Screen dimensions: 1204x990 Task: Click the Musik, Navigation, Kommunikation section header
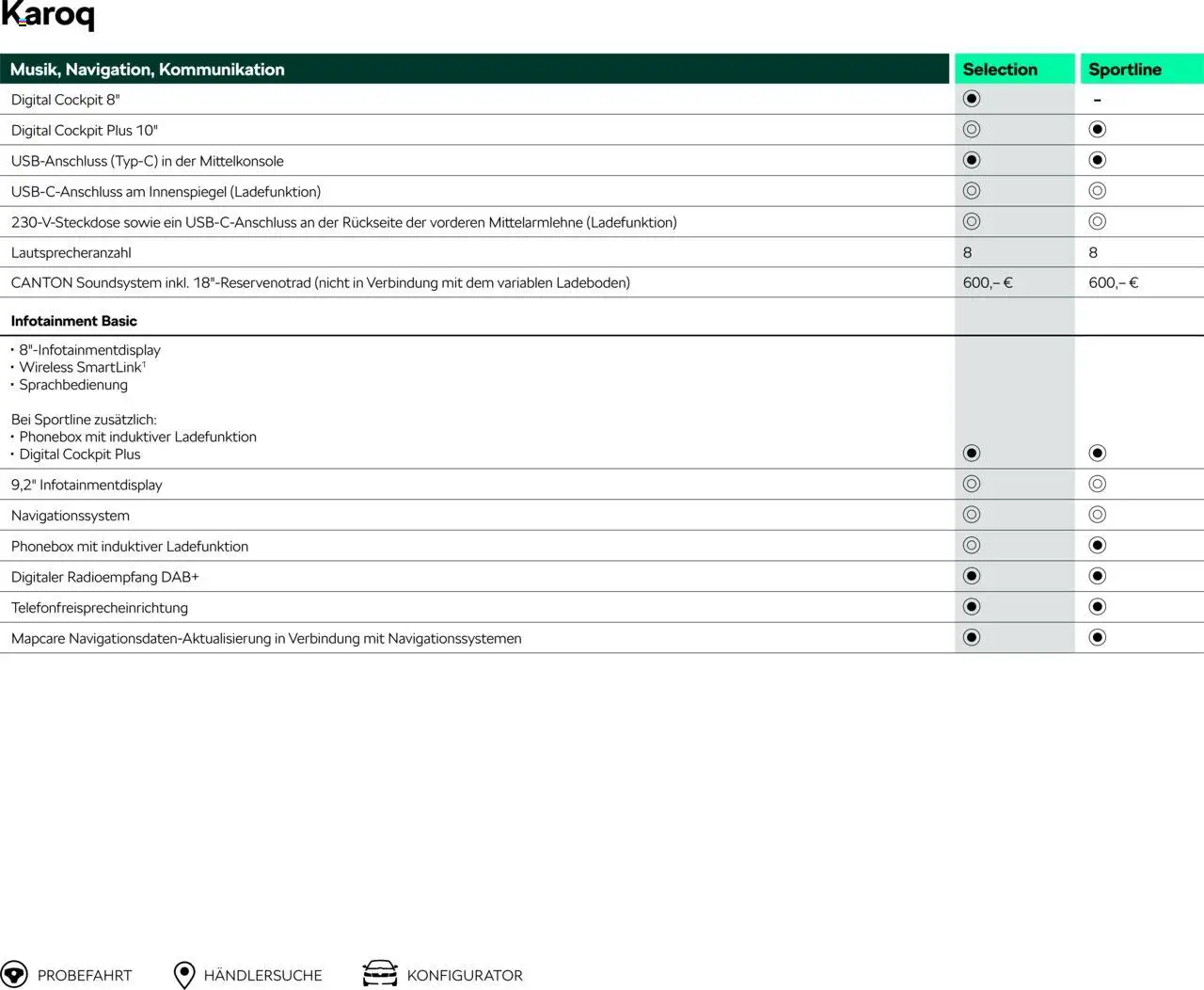pyautogui.click(x=148, y=70)
